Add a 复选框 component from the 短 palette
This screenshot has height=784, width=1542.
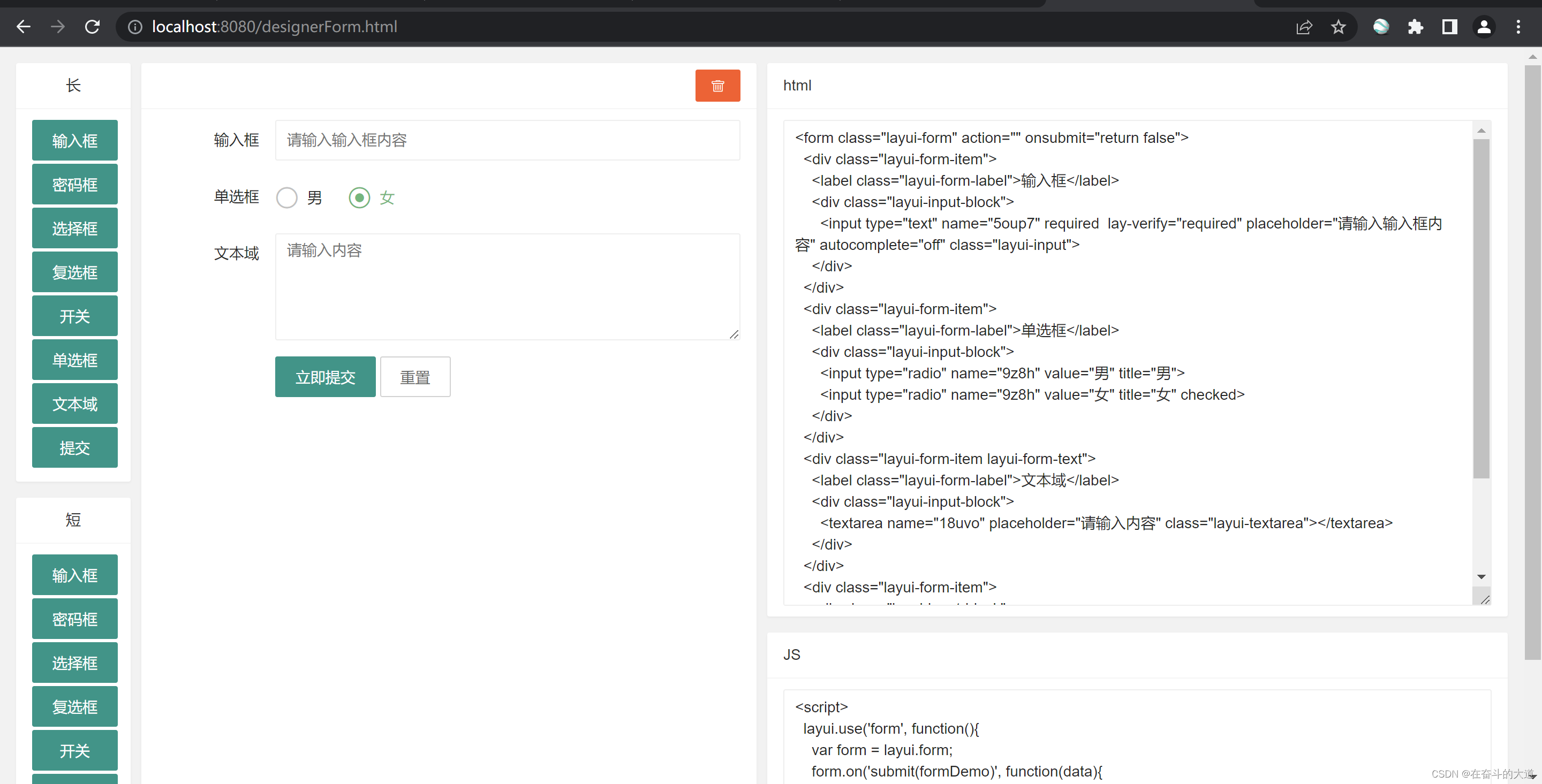click(x=74, y=706)
